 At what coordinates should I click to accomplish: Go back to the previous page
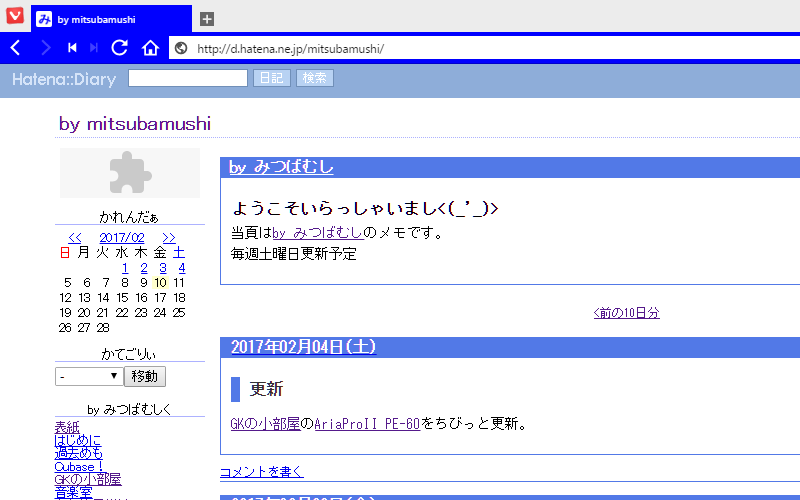[15, 48]
